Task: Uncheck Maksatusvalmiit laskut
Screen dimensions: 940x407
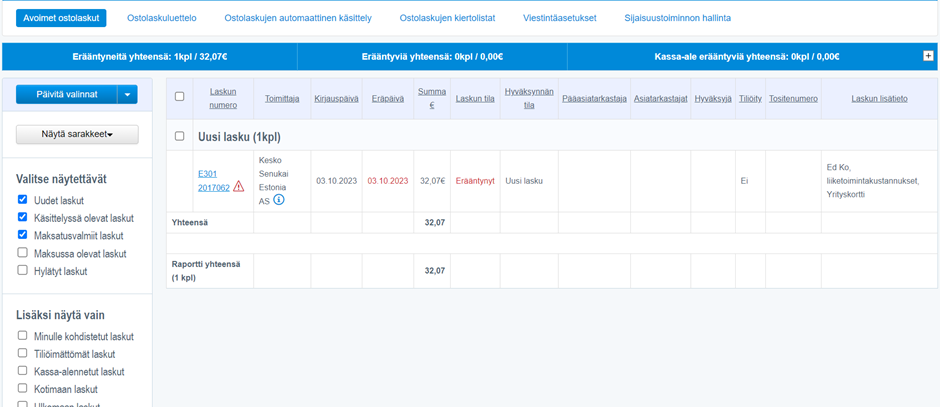Action: pos(23,235)
